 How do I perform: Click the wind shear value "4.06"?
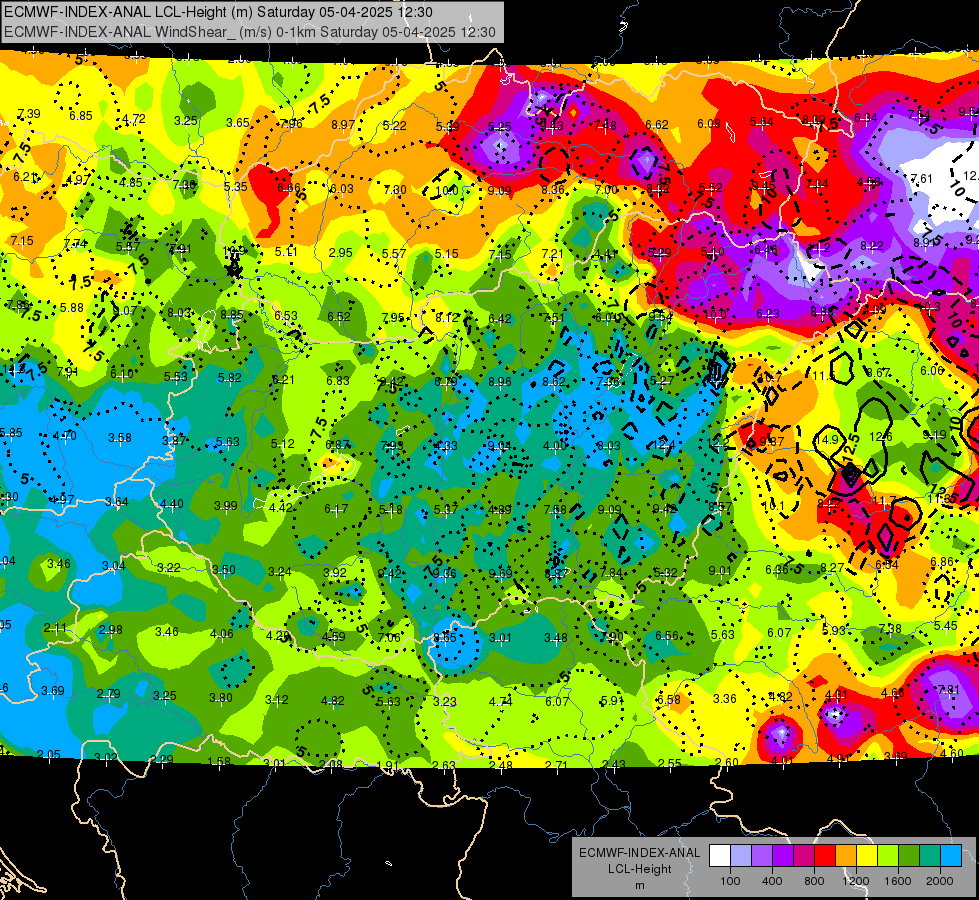[222, 634]
